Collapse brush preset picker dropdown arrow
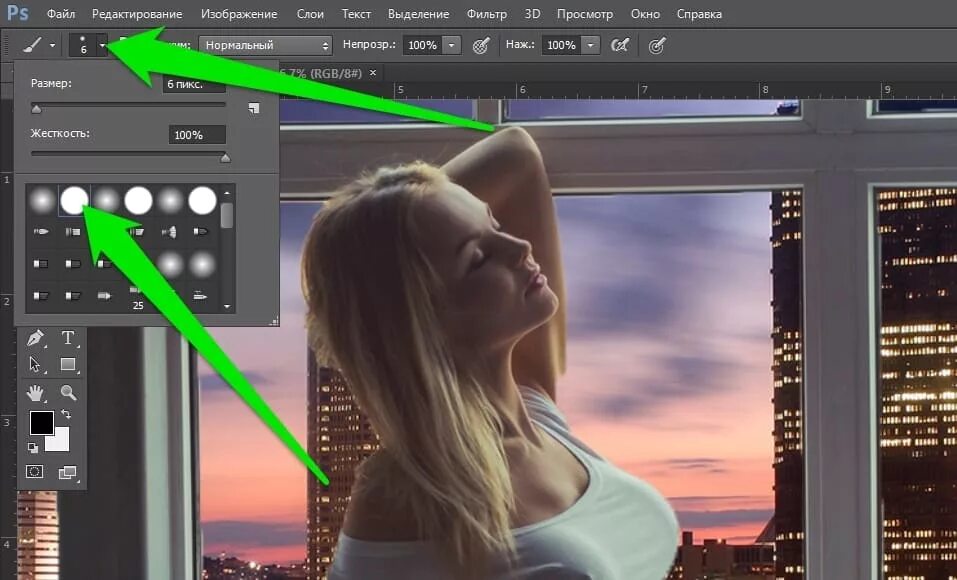The width and height of the screenshot is (957, 580). pyautogui.click(x=102, y=45)
